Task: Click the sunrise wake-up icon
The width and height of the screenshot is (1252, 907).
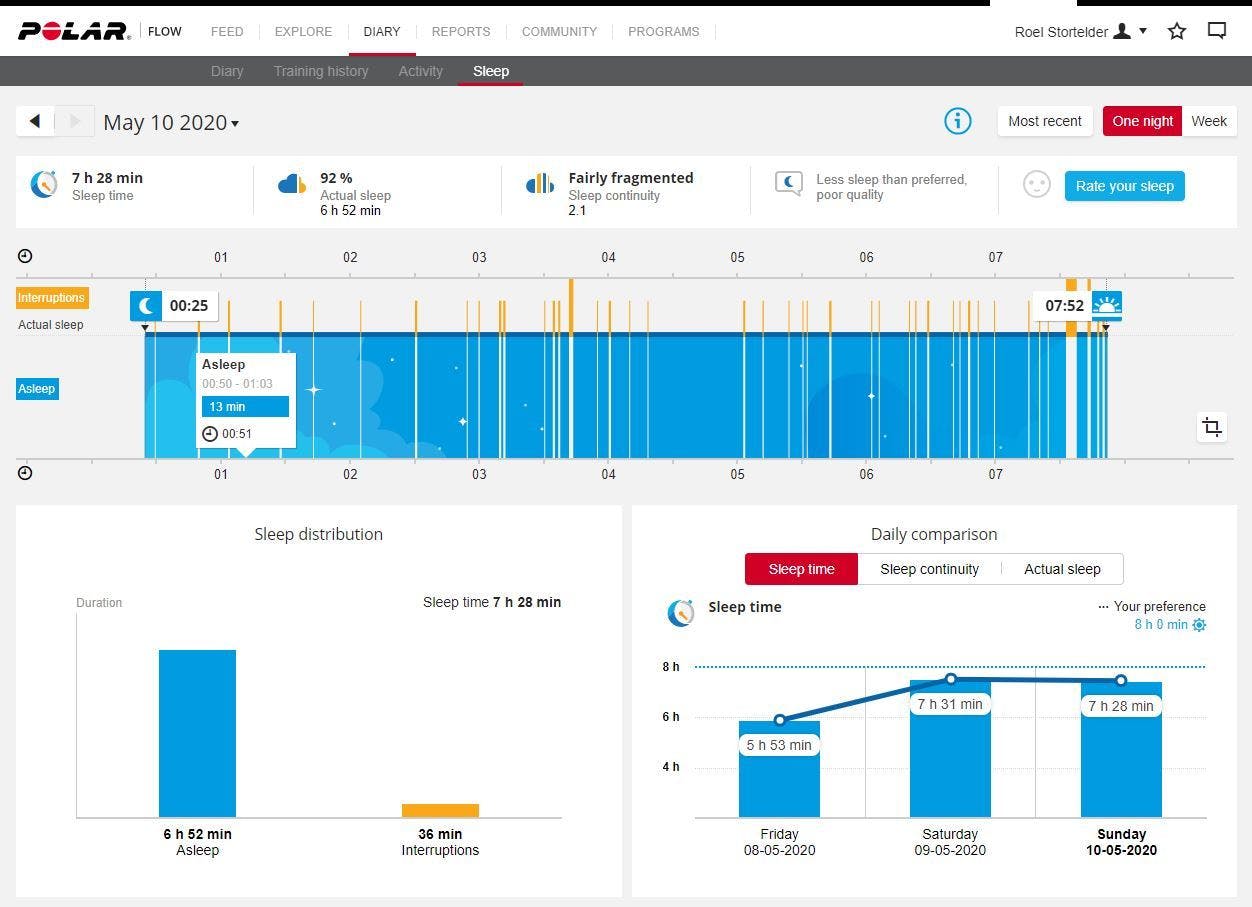Action: (x=1106, y=306)
